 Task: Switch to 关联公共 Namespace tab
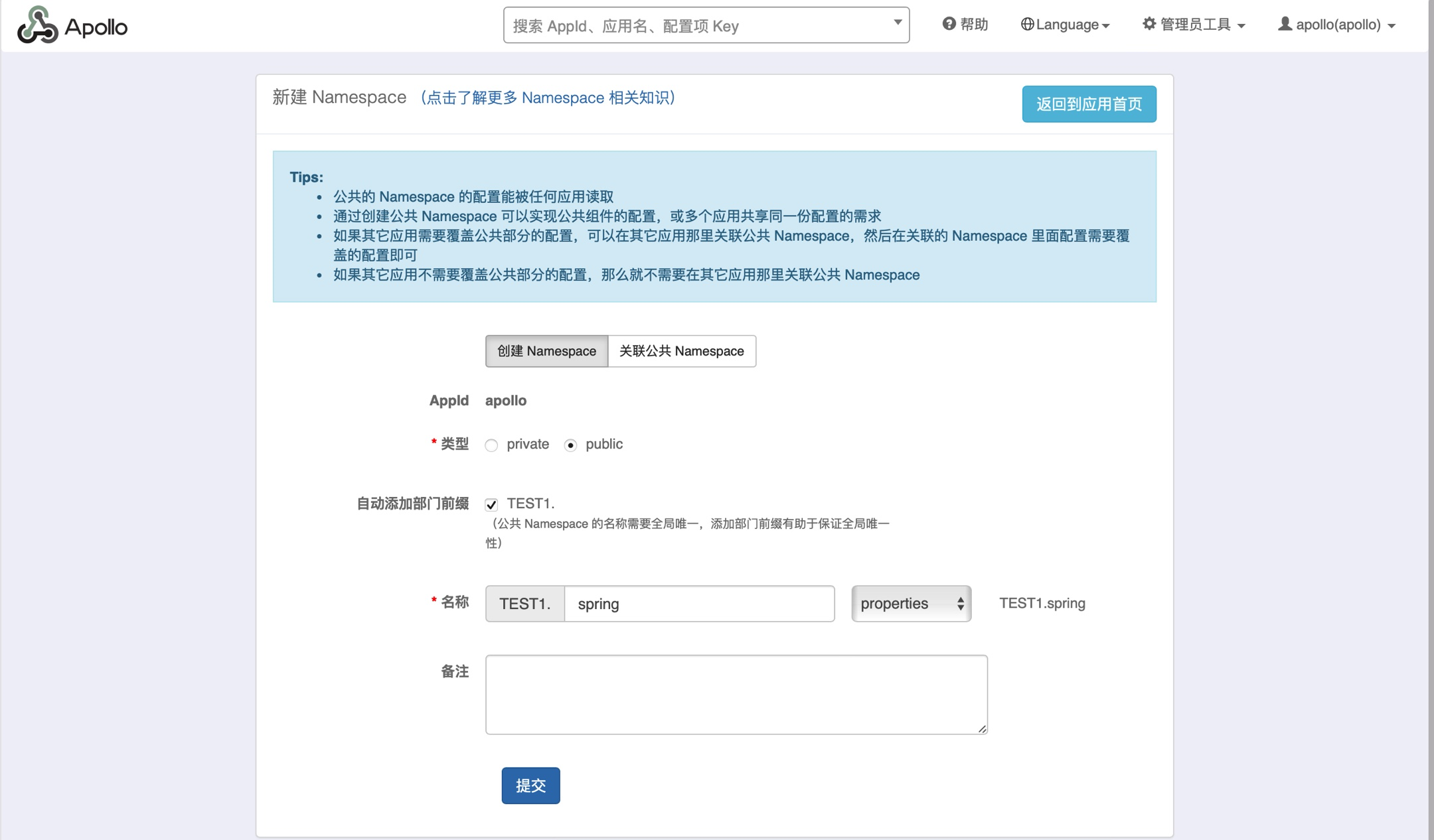pyautogui.click(x=681, y=351)
